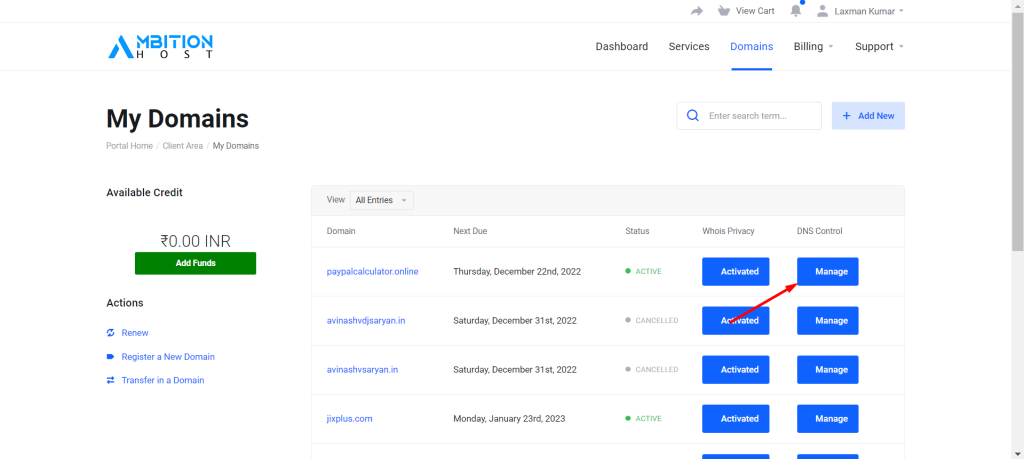
Task: Click Register a New Domain link
Action: [x=168, y=356]
